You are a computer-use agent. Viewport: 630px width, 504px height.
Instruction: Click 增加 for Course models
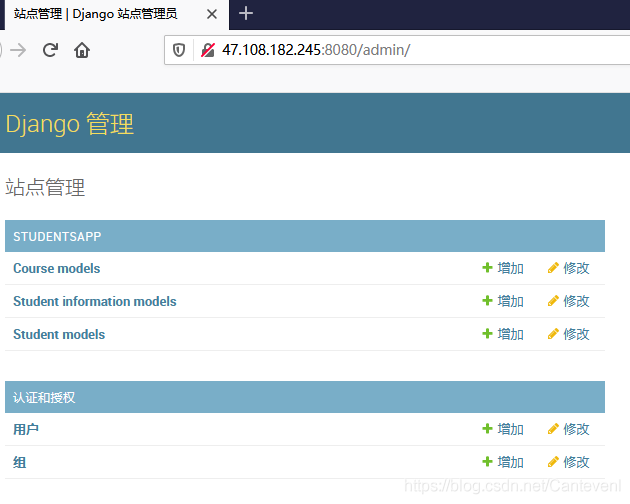[x=503, y=268]
